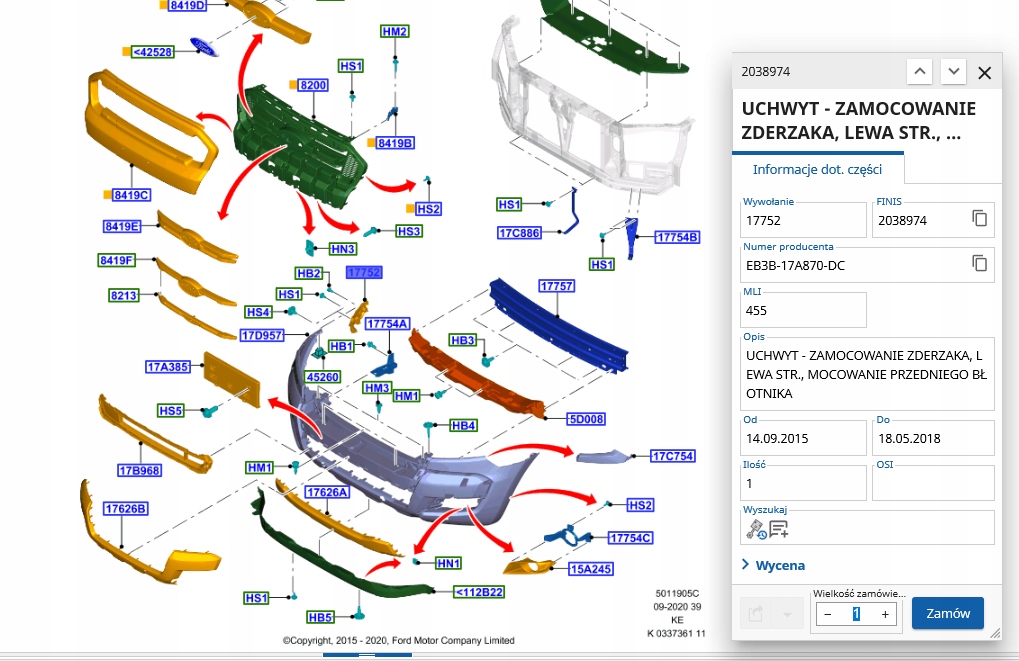Select callout 17626B lower spoiler

[126, 509]
